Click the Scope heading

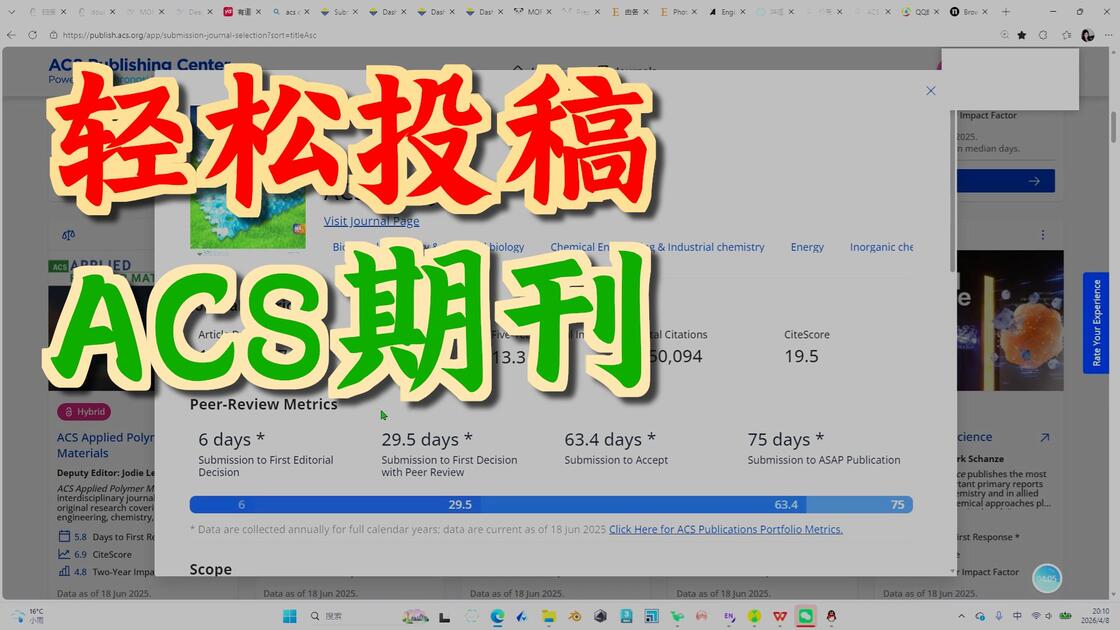[x=211, y=569]
